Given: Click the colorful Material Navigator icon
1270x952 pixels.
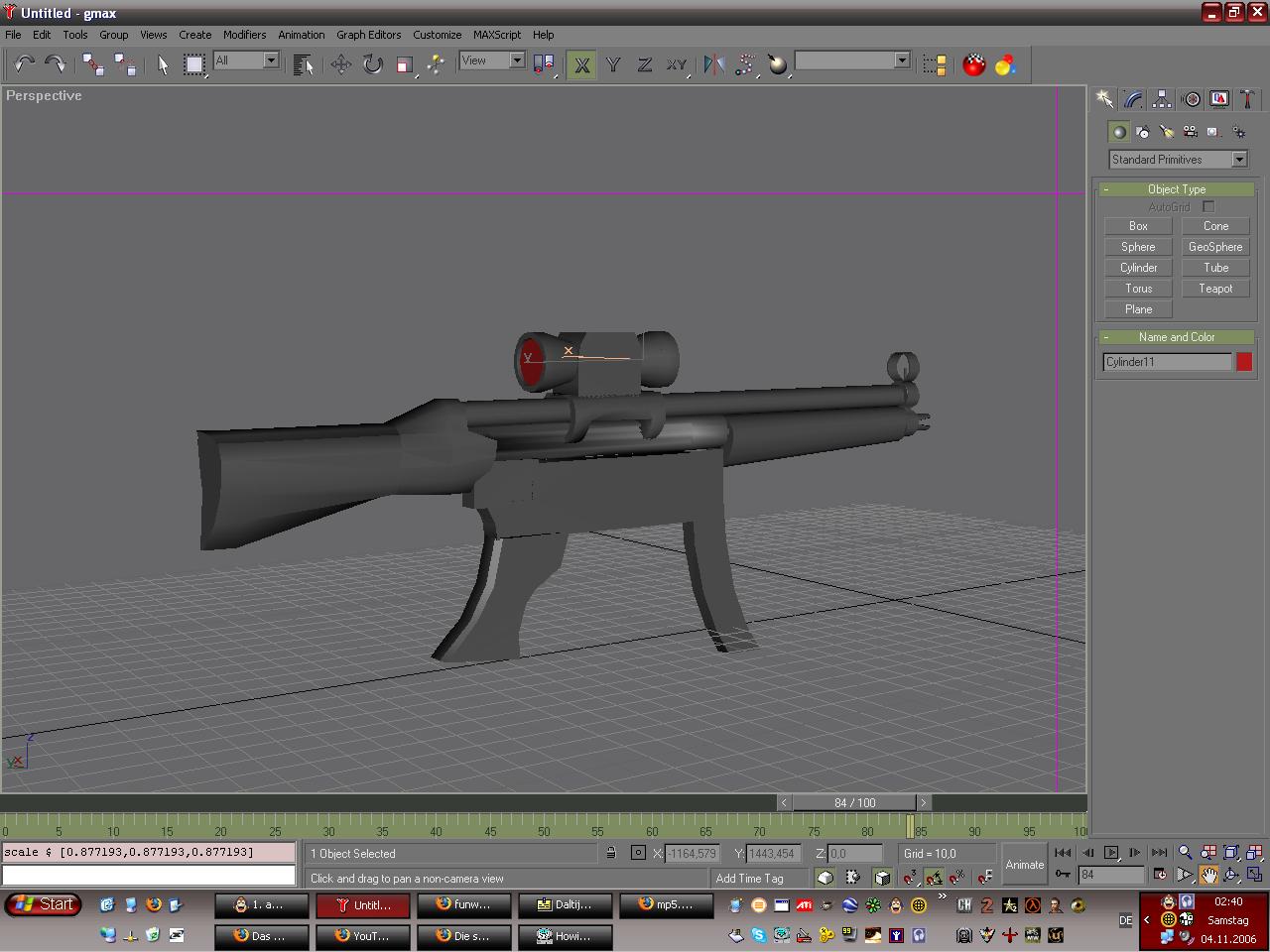Looking at the screenshot, I should [x=1006, y=64].
